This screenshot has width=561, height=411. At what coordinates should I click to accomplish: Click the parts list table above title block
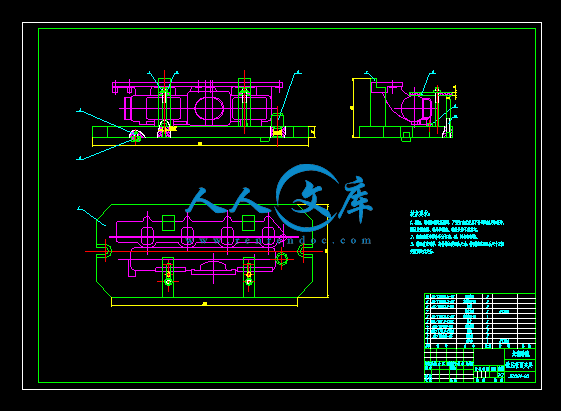pos(480,321)
